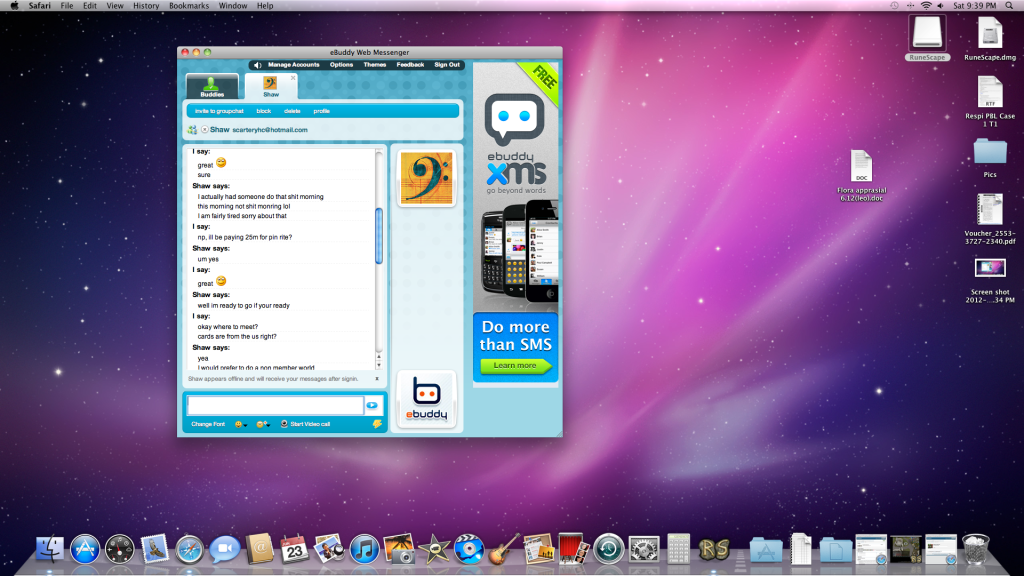
Task: Open Dashboard from the Dock
Action: pyautogui.click(x=120, y=549)
